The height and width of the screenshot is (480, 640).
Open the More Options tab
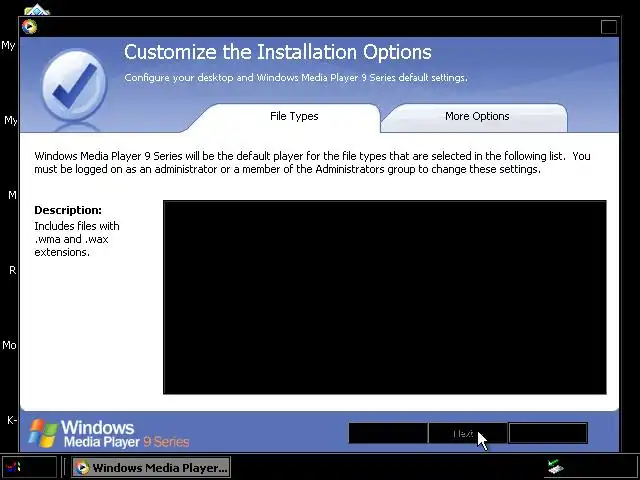(477, 117)
